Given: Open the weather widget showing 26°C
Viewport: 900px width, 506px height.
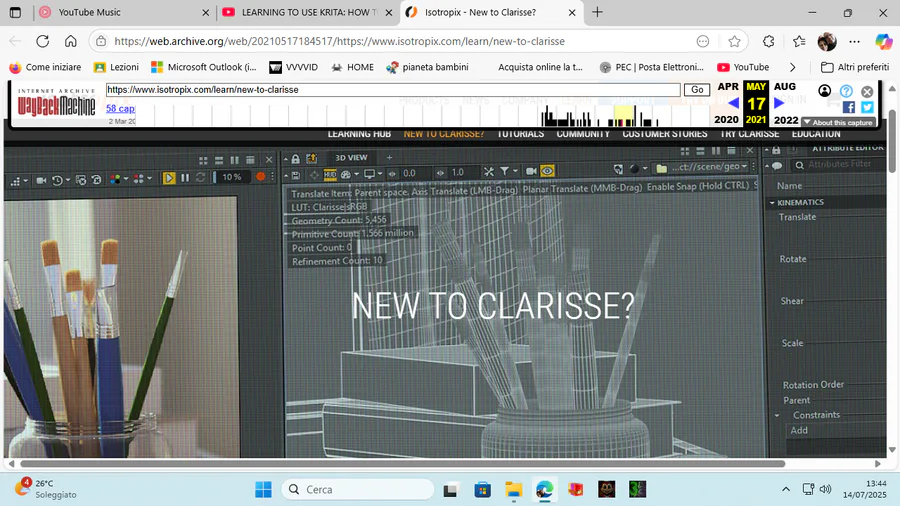Looking at the screenshot, I should [x=46, y=489].
